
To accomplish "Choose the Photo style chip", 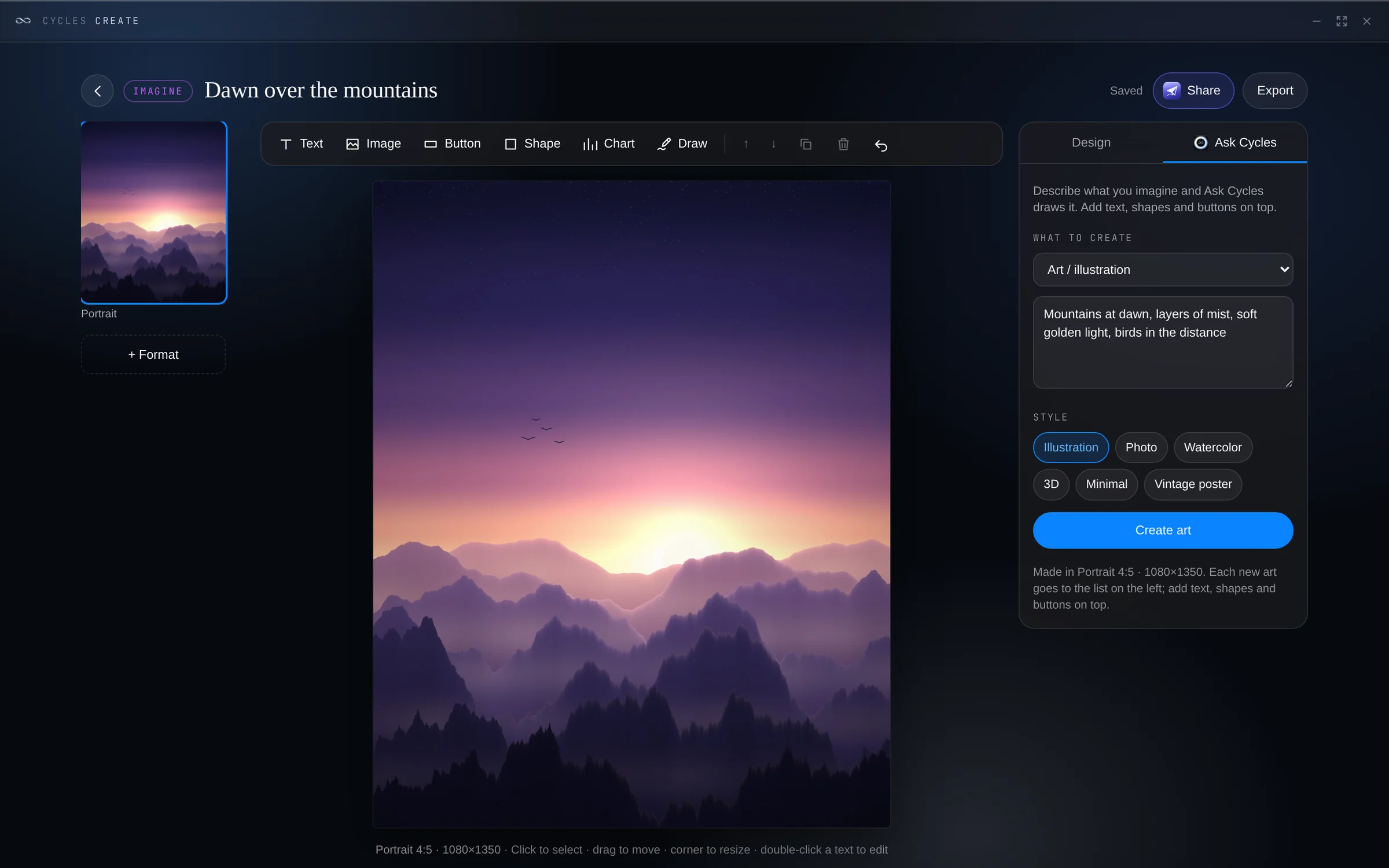I will coord(1141,447).
